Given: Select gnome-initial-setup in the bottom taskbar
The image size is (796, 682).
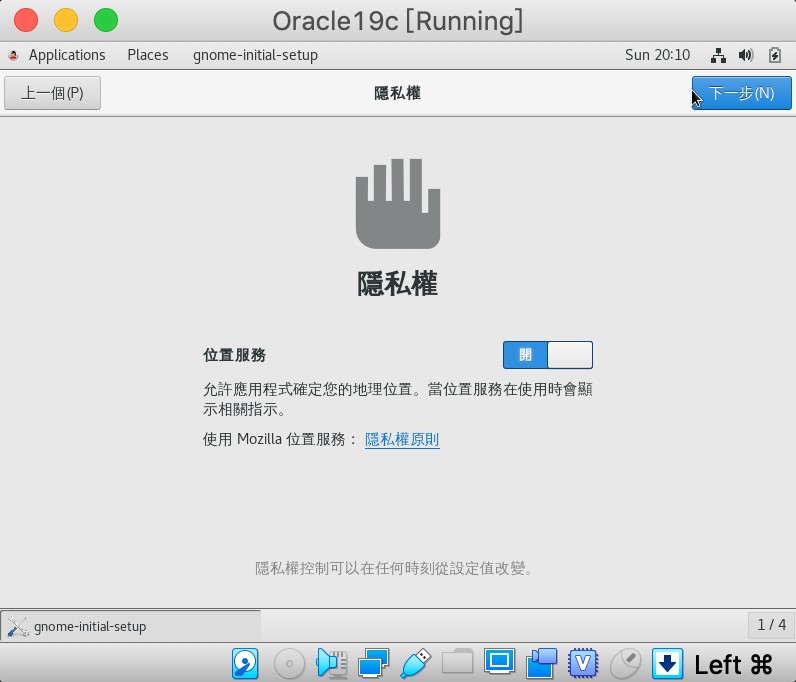Looking at the screenshot, I should pyautogui.click(x=130, y=626).
